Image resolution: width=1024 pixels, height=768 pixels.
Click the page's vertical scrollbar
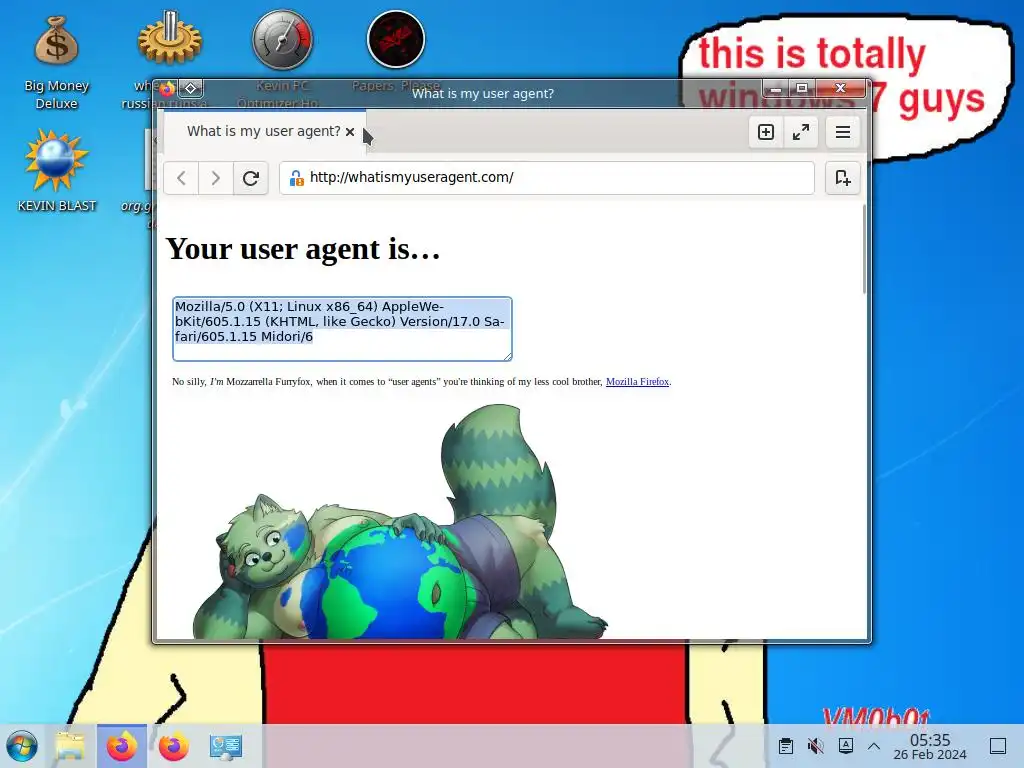pyautogui.click(x=865, y=248)
